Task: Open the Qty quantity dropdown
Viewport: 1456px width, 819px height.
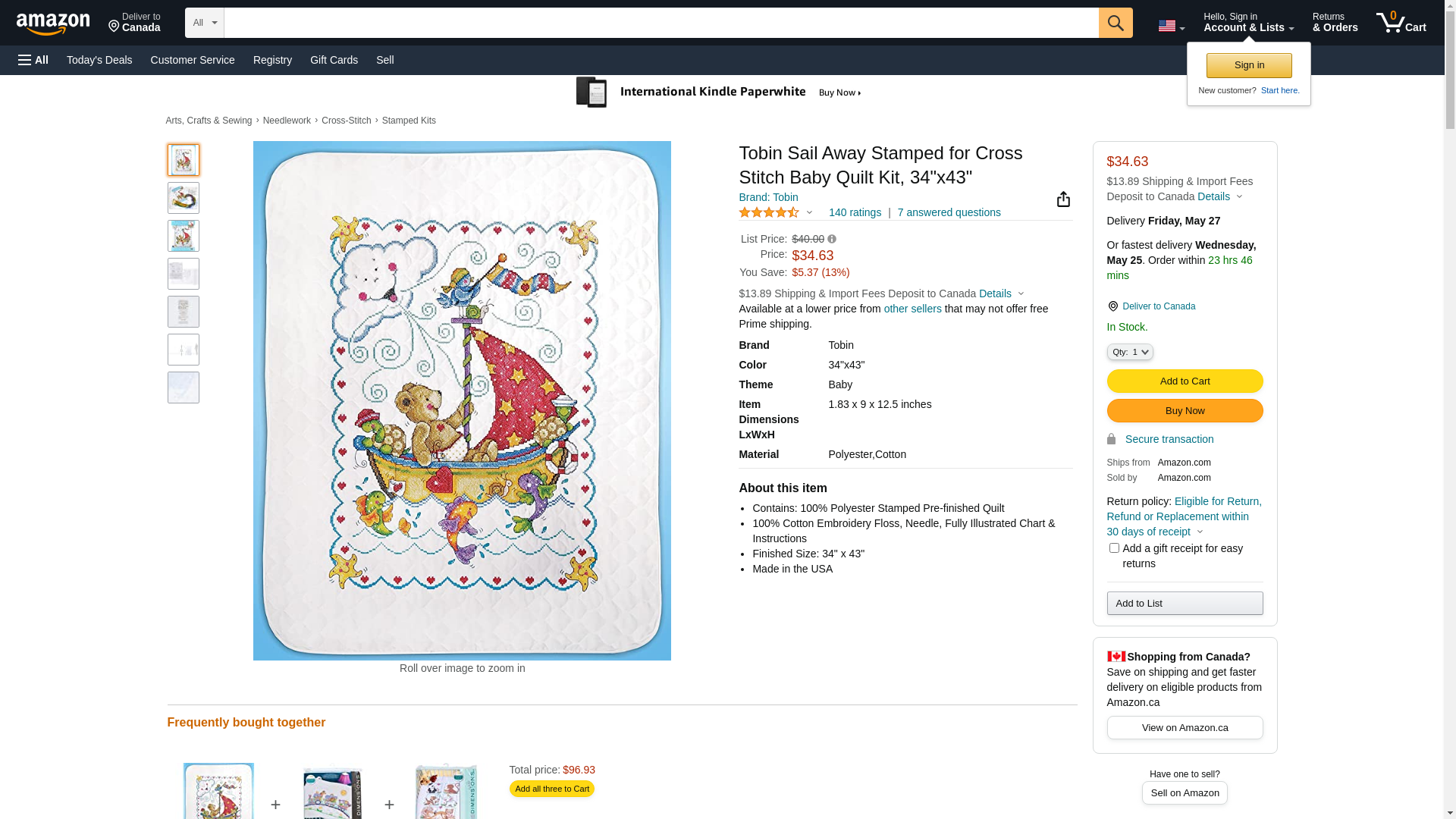Action: coord(1129,352)
